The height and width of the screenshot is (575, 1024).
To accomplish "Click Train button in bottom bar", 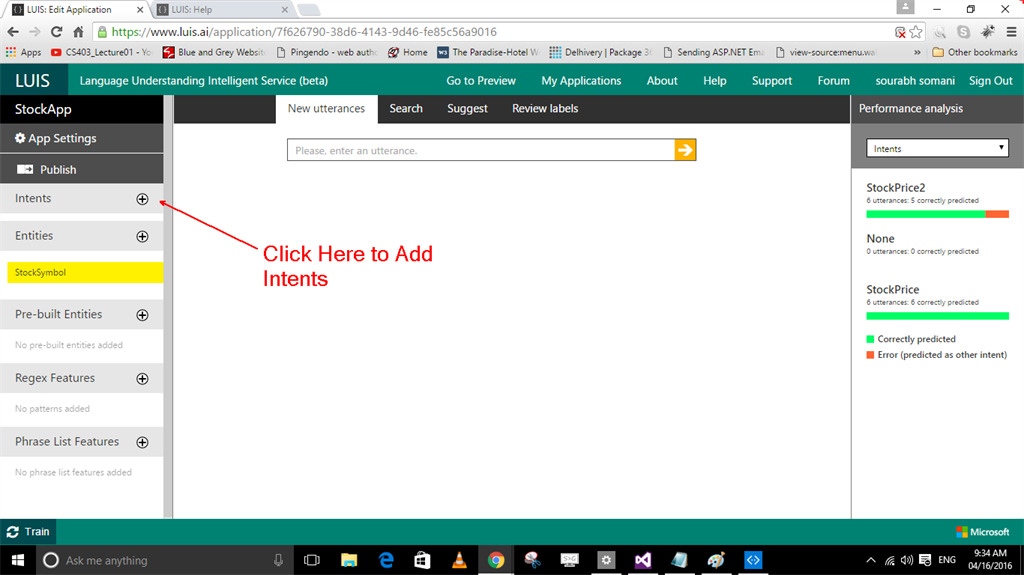I will (28, 532).
